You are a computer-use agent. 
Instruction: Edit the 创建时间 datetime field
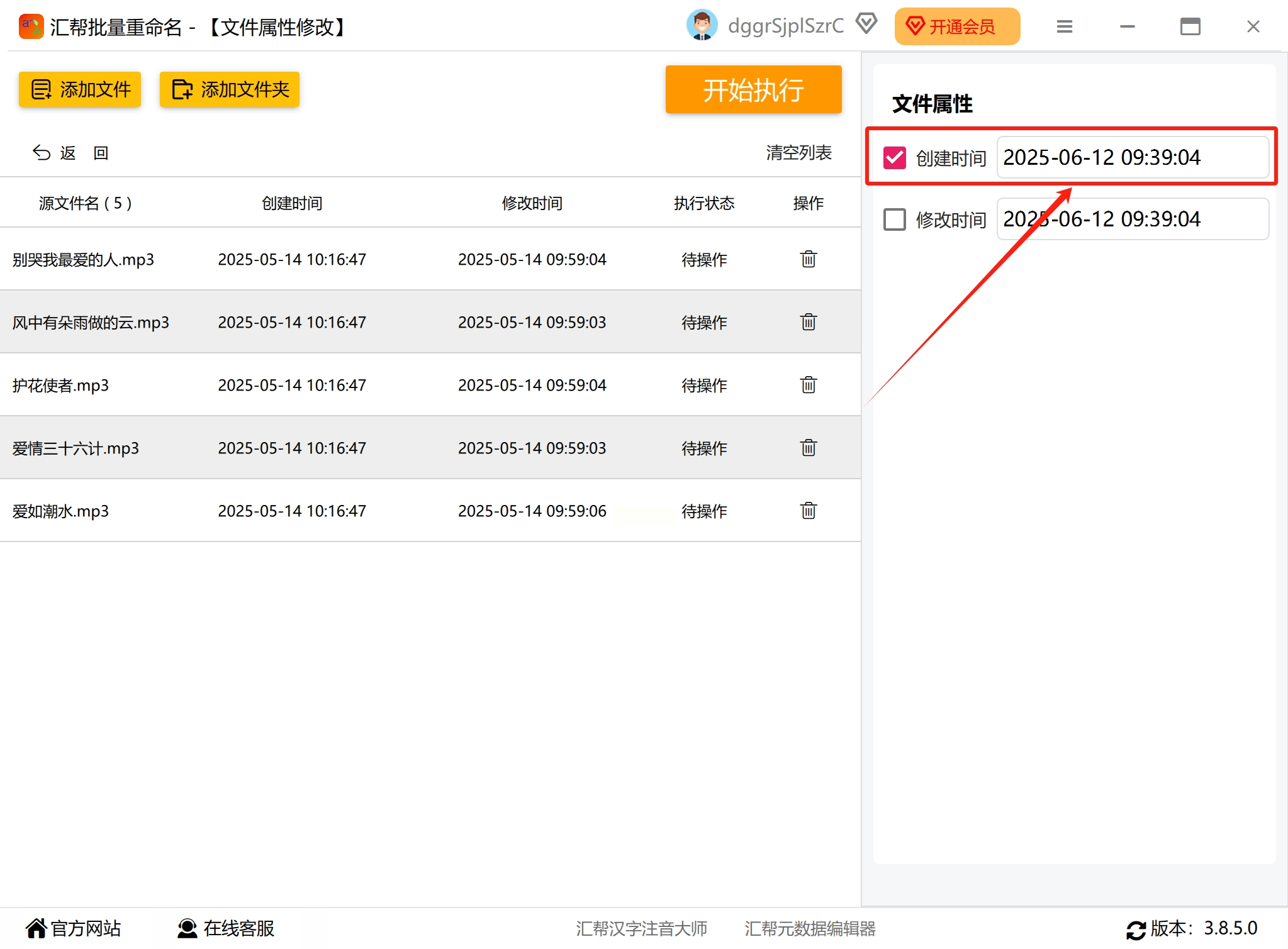pyautogui.click(x=1132, y=157)
